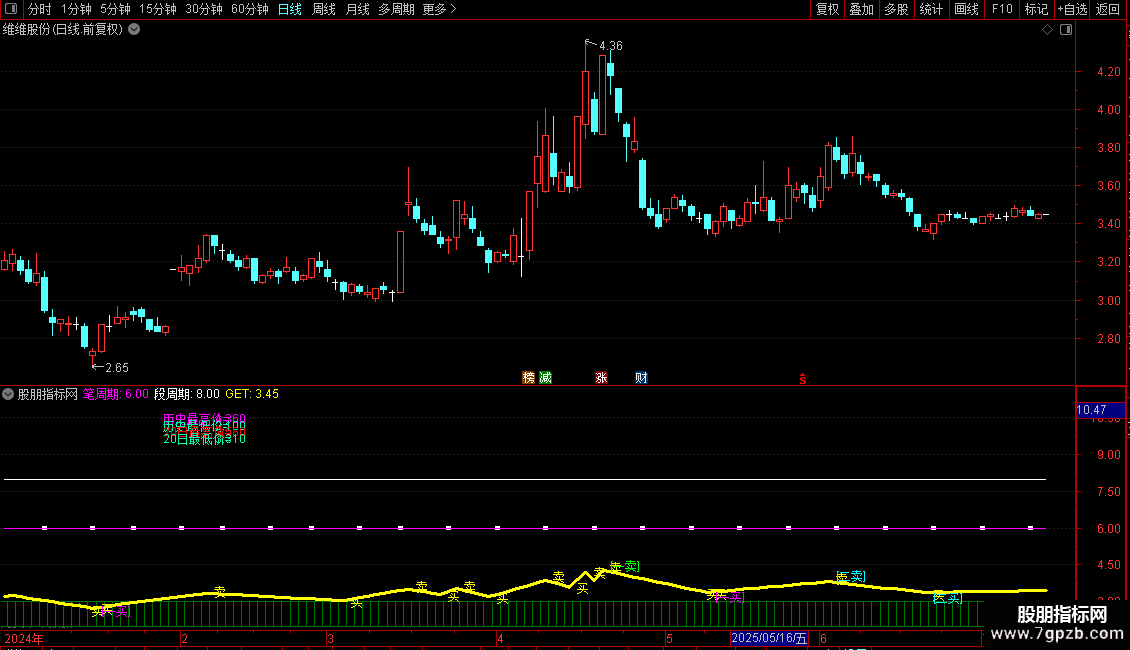Click the 财 marker icon on the chart

[641, 378]
